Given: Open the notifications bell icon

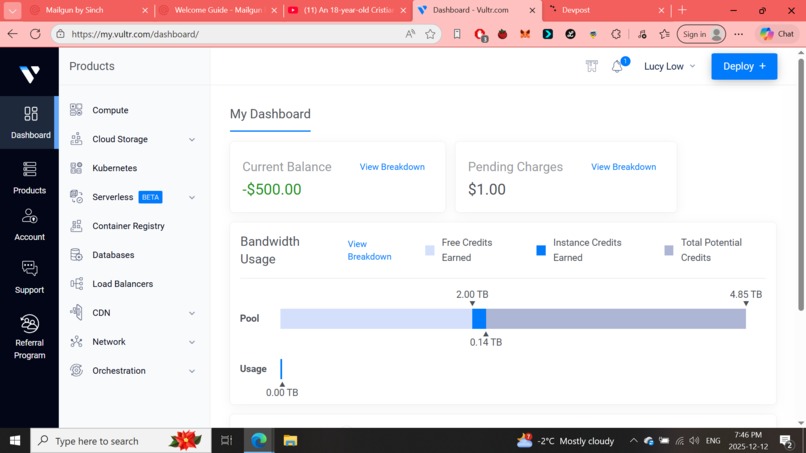Looking at the screenshot, I should [617, 66].
